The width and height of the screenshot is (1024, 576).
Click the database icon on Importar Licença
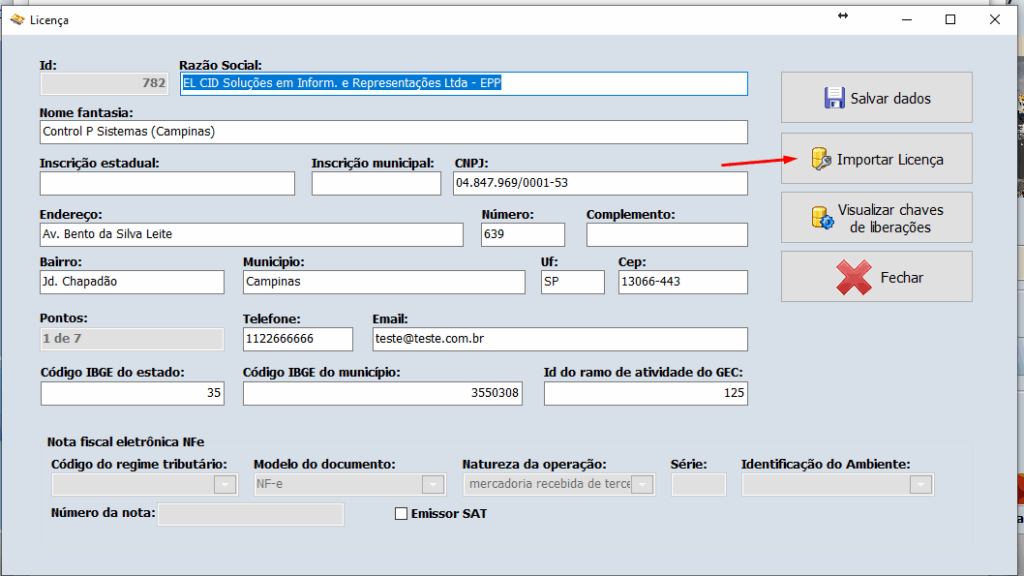pyautogui.click(x=823, y=158)
